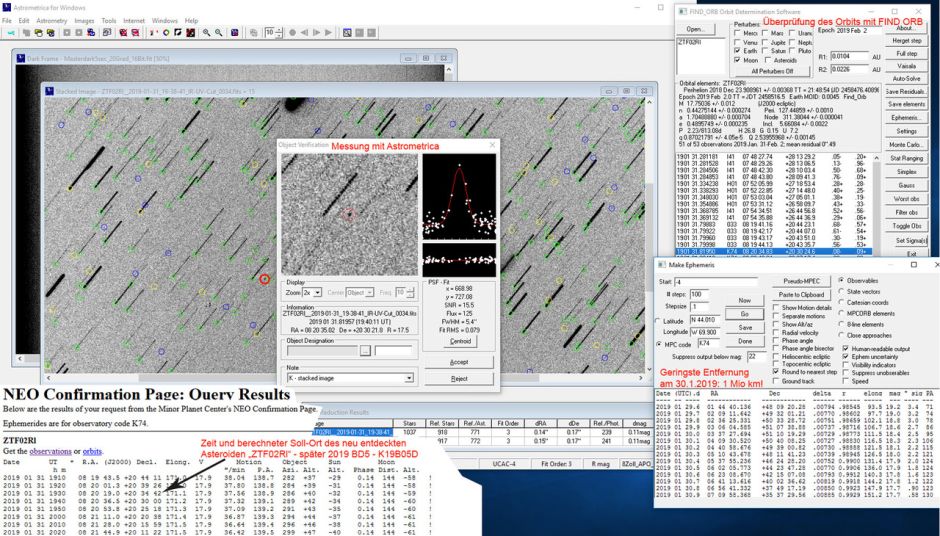Open the Internet menu
This screenshot has width=940, height=536.
(x=133, y=20)
